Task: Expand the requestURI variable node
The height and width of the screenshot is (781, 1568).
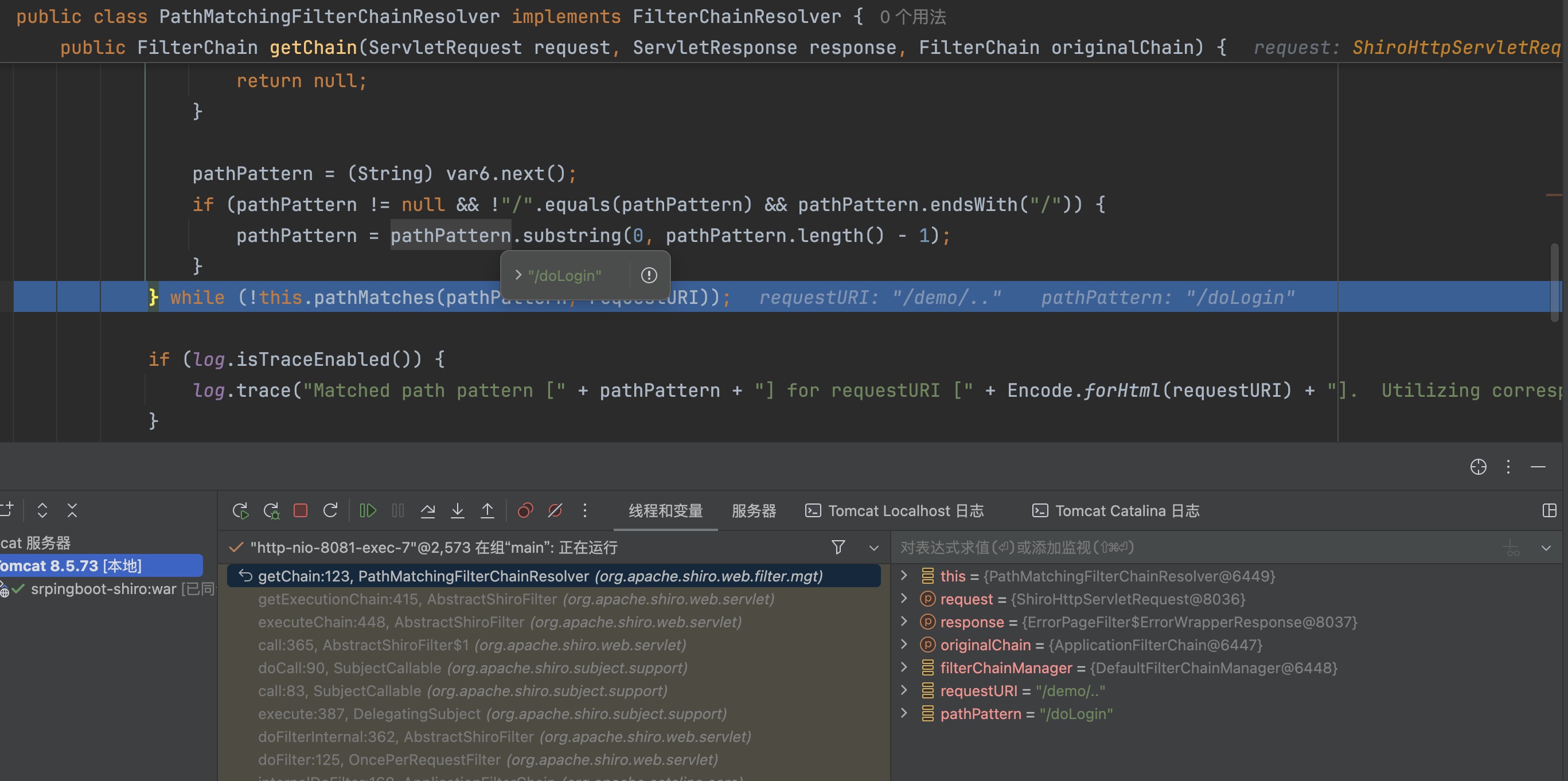Action: [x=904, y=690]
